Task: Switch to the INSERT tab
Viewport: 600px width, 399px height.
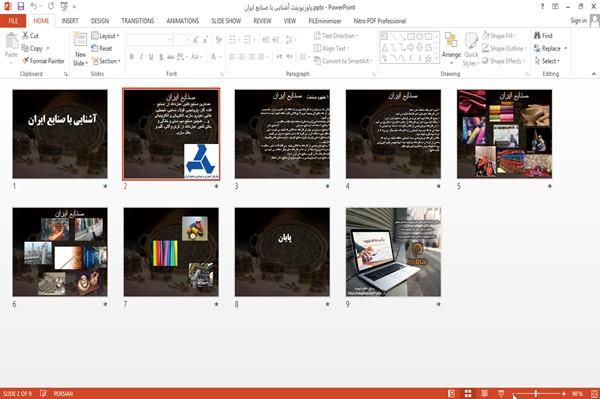Action: click(x=70, y=21)
